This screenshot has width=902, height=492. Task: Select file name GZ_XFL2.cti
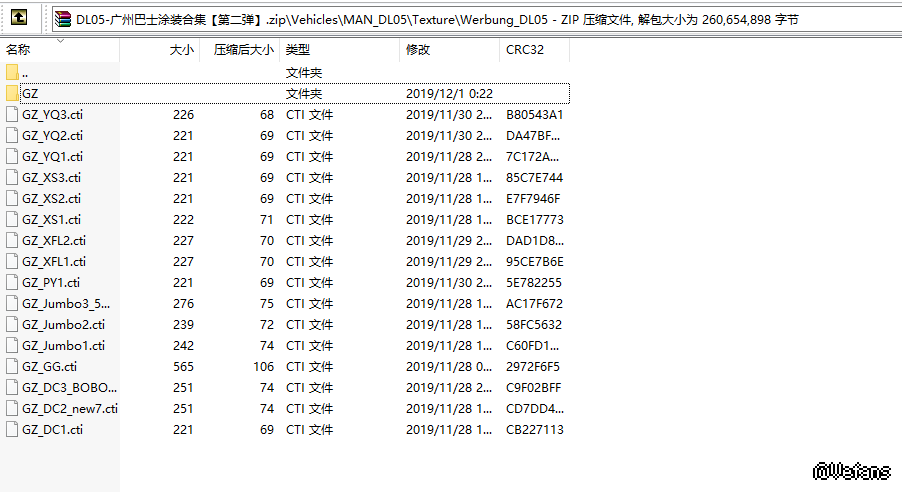tap(54, 241)
